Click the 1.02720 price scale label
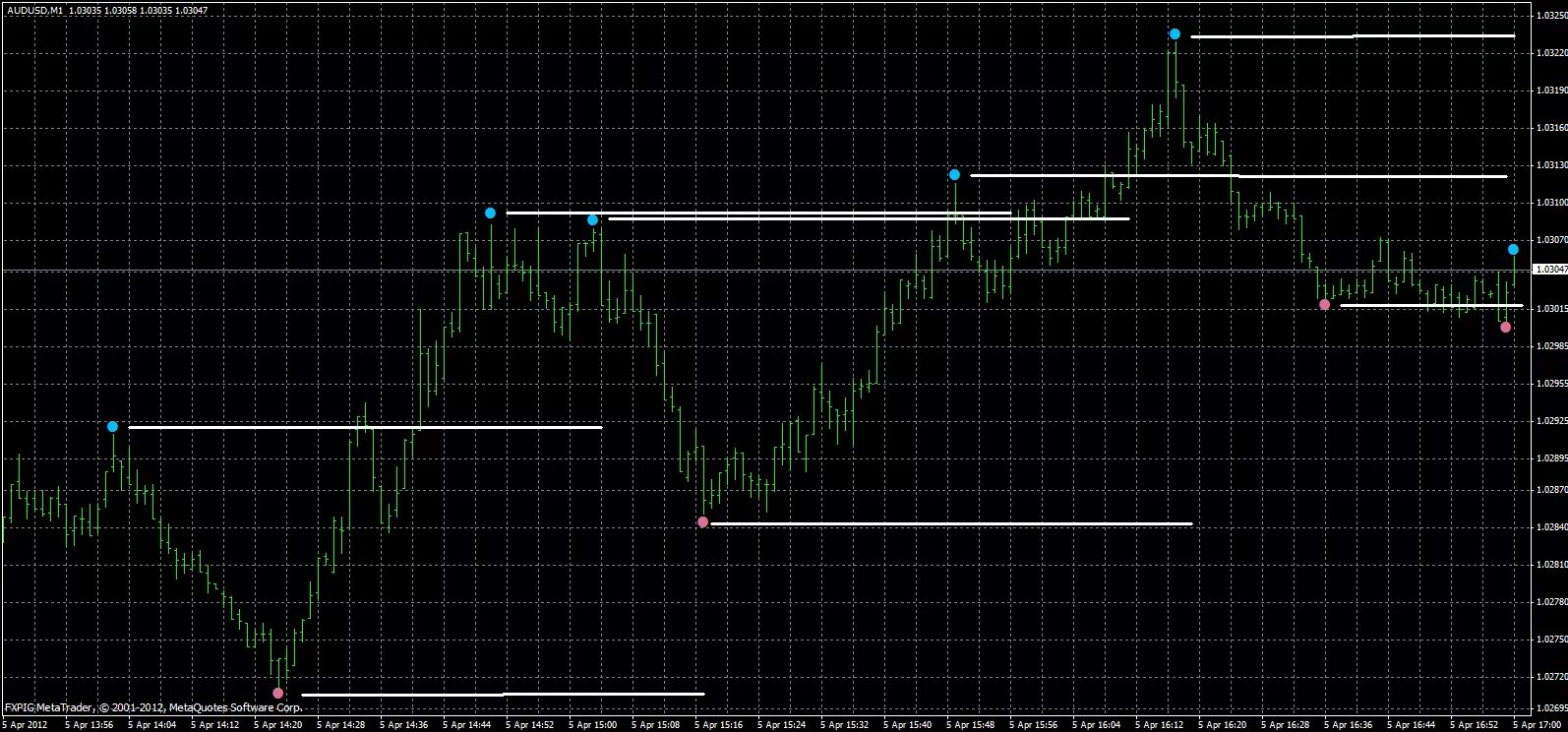Screen dimensions: 1568x732 [1550, 677]
